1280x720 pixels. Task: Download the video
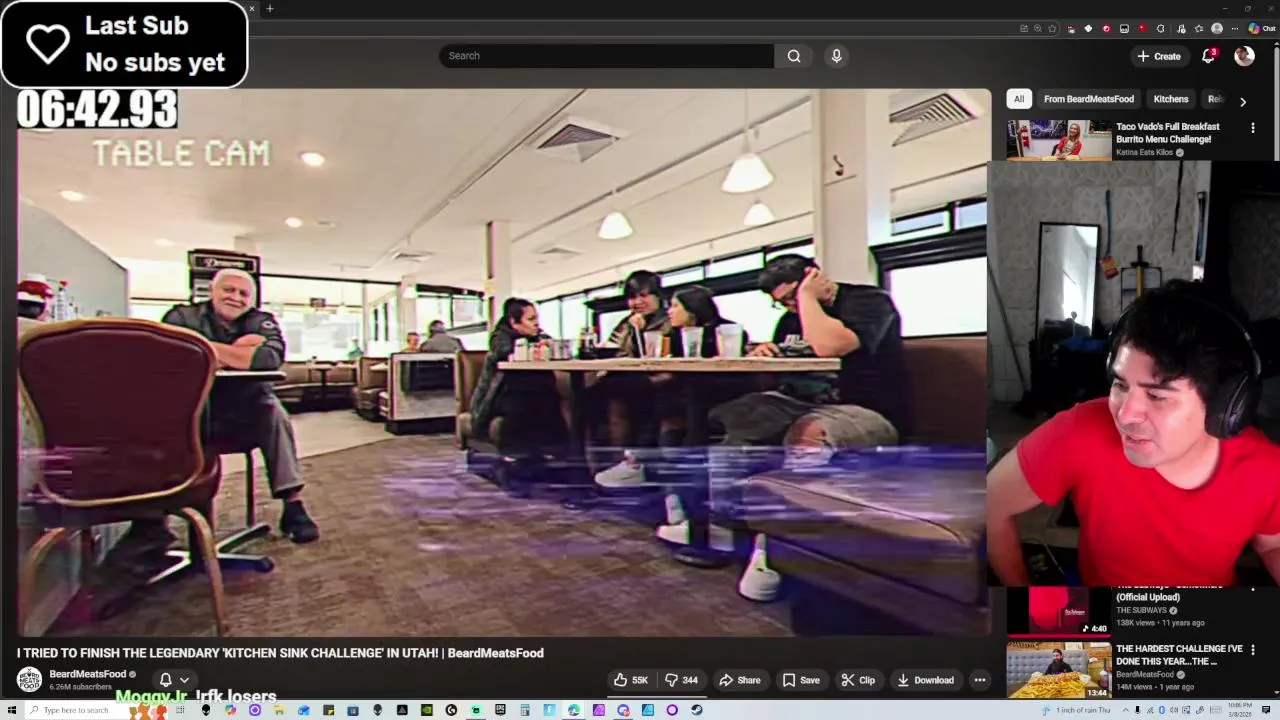[925, 680]
